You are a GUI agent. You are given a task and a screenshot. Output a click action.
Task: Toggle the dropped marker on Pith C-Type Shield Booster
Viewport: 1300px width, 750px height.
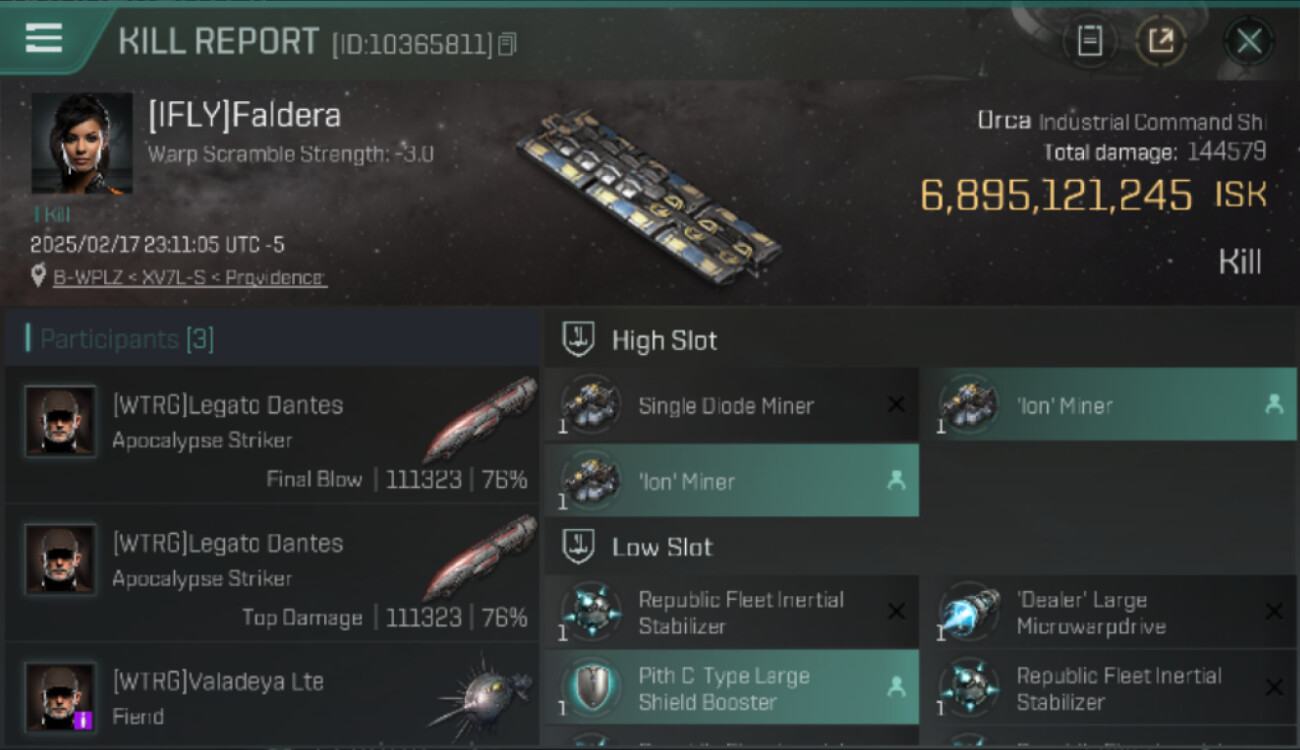point(896,687)
